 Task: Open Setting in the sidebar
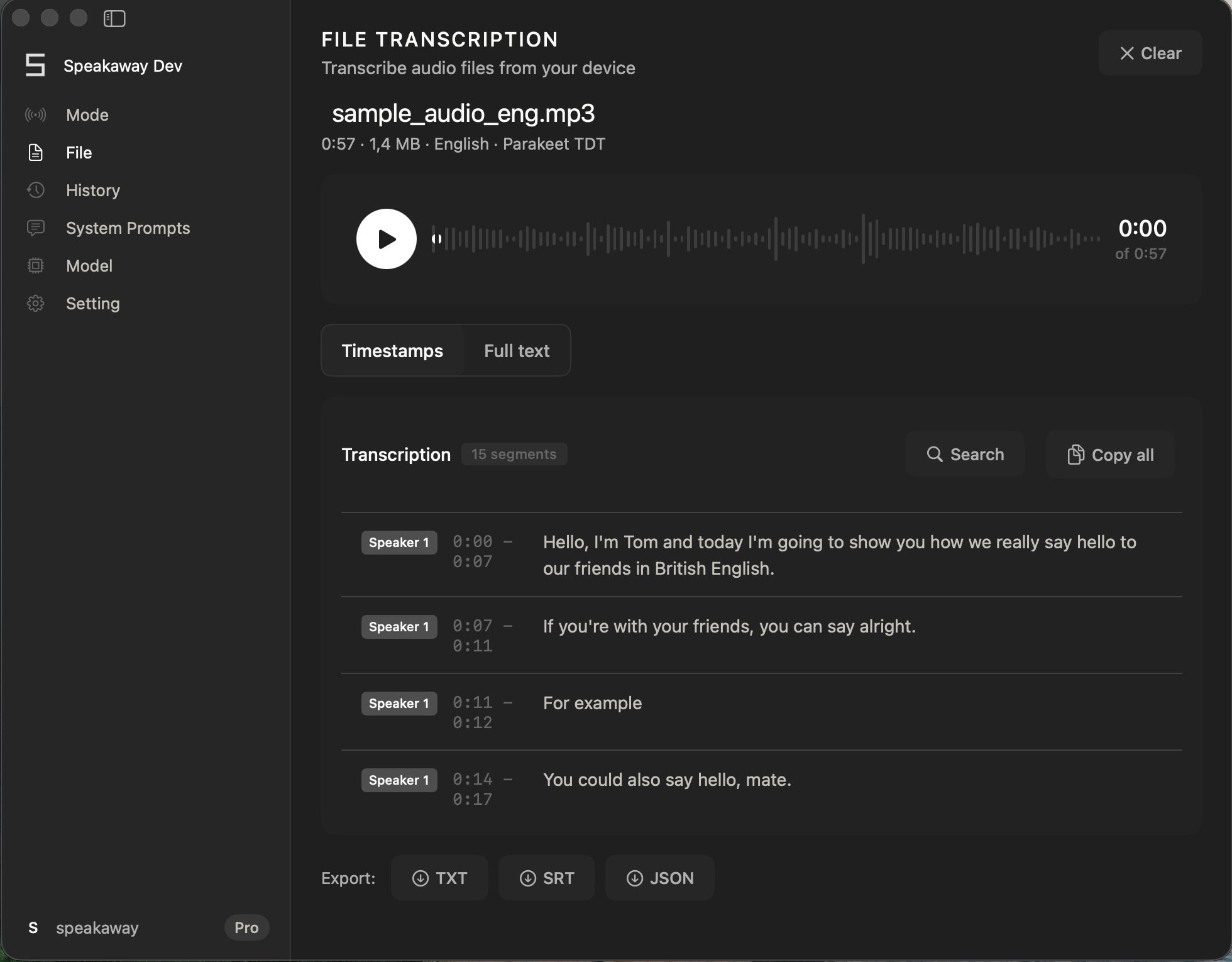coord(93,304)
